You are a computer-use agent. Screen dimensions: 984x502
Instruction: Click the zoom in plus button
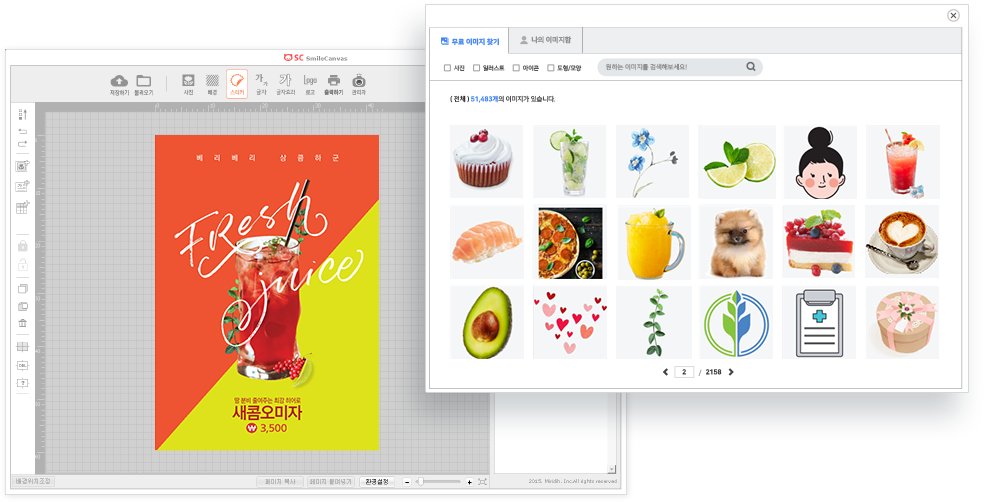tap(469, 482)
